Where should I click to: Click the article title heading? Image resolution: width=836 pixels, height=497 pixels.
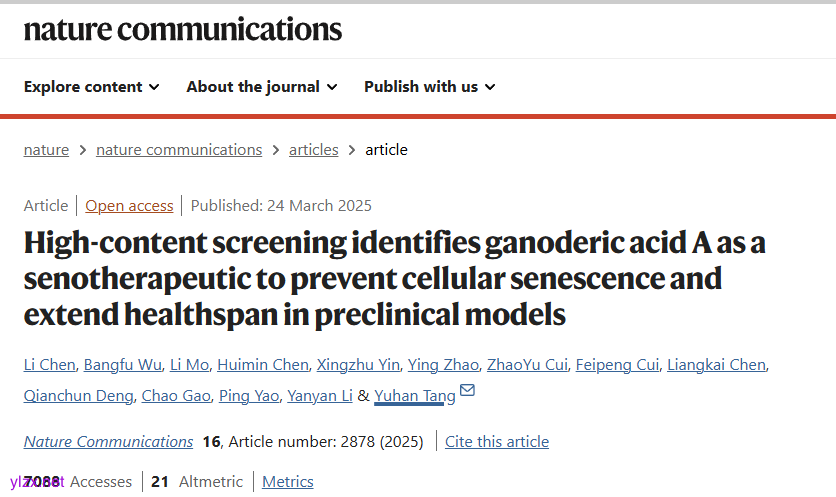395,278
